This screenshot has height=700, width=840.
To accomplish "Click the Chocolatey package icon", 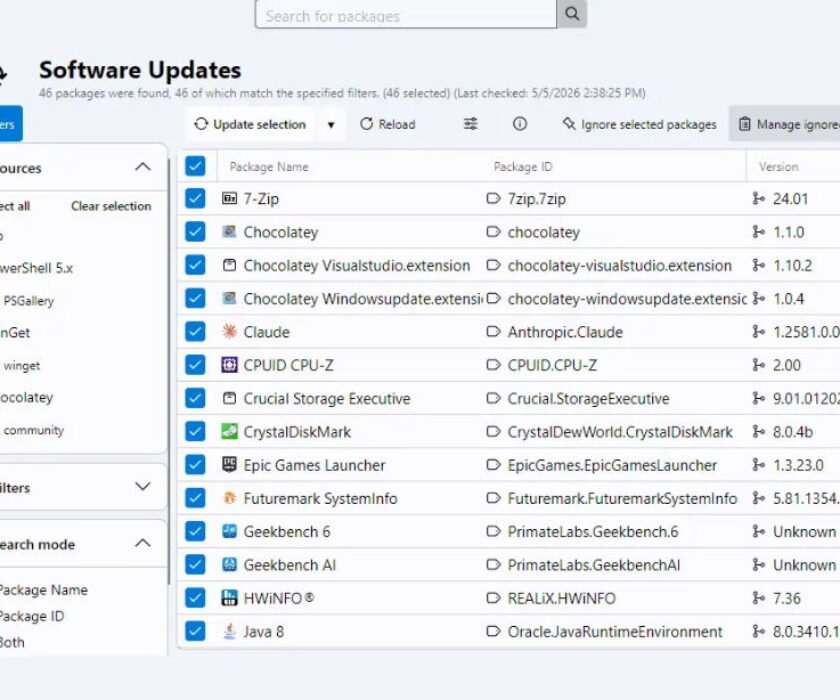I will (x=229, y=231).
